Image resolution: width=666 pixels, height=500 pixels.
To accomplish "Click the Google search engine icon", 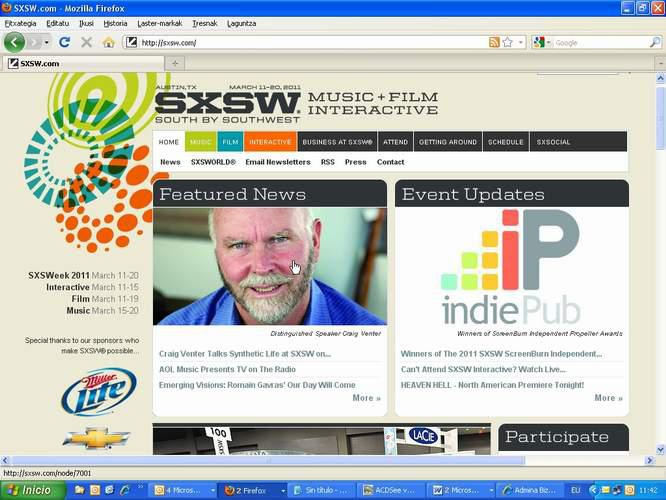I will coord(539,42).
